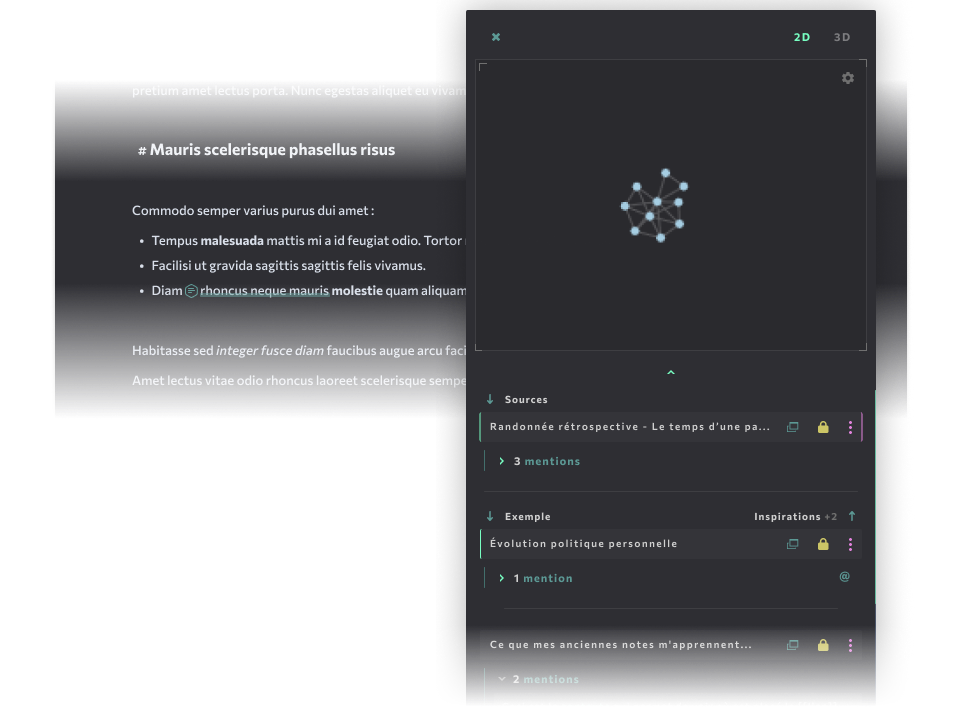Switch graph view to 3D

[842, 37]
